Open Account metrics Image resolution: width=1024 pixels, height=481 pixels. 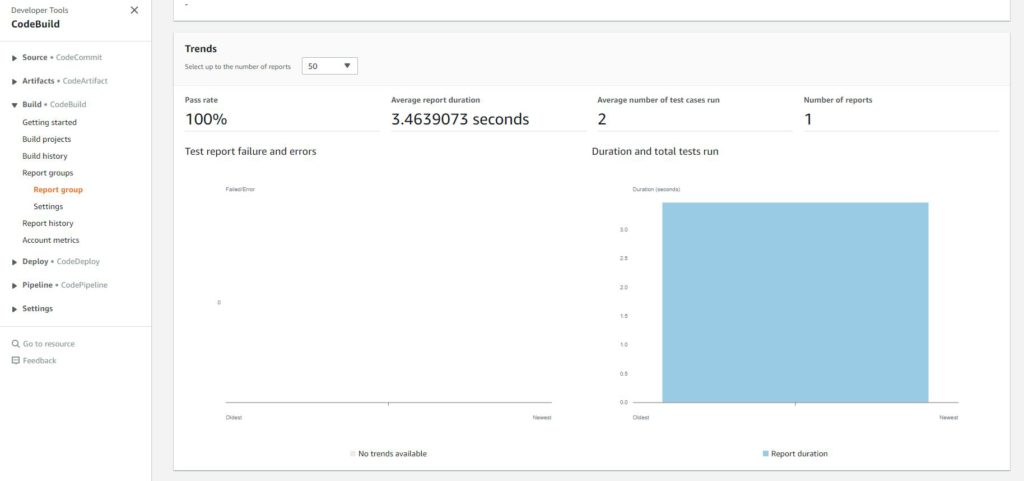51,240
